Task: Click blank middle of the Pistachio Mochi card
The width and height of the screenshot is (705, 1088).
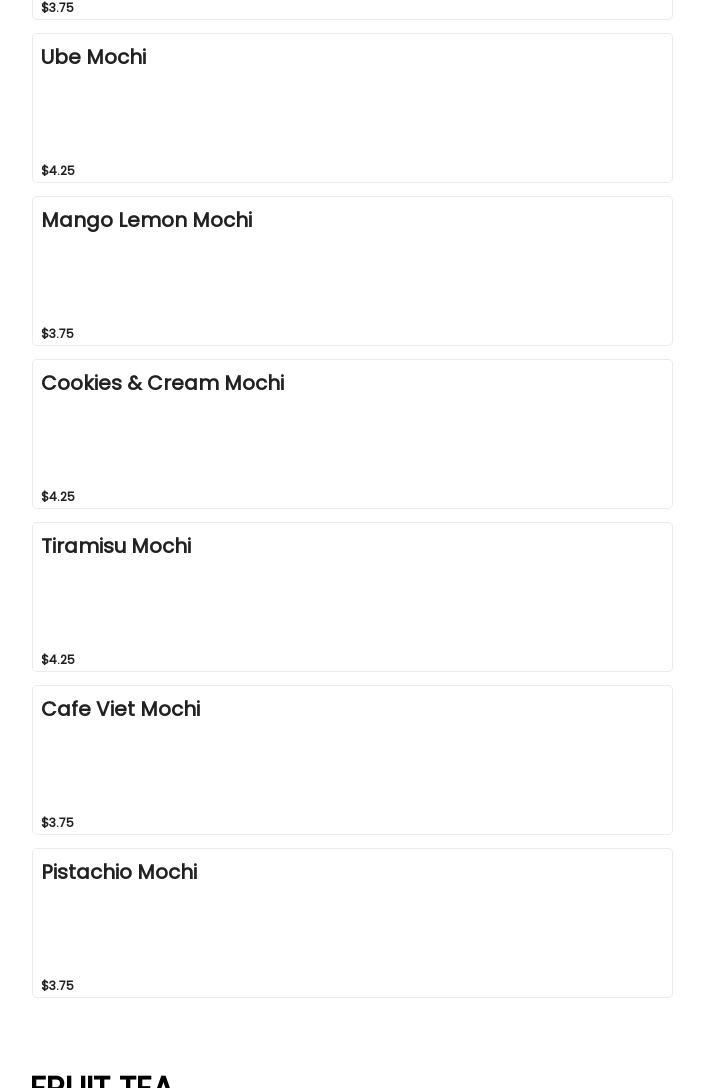Action: [352, 928]
